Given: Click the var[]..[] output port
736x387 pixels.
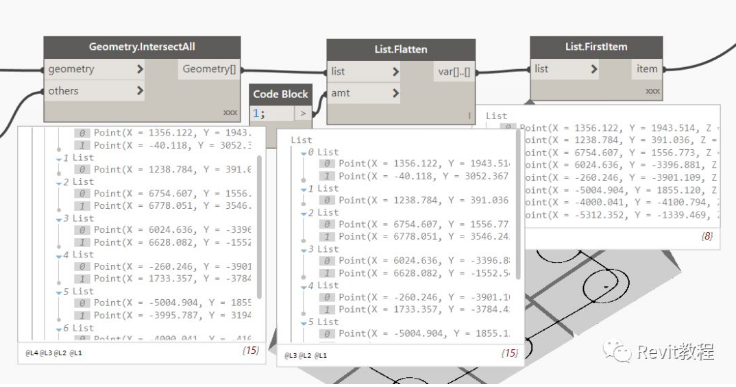Looking at the screenshot, I should pos(453,71).
